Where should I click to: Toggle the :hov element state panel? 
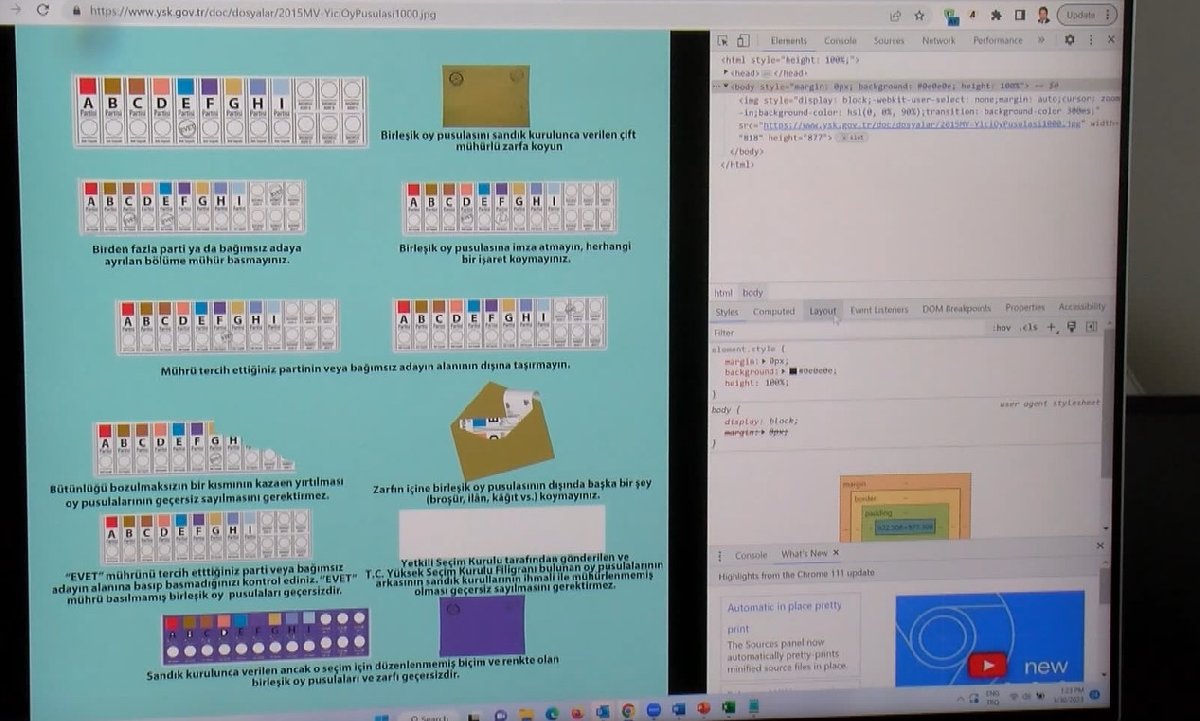click(1001, 328)
